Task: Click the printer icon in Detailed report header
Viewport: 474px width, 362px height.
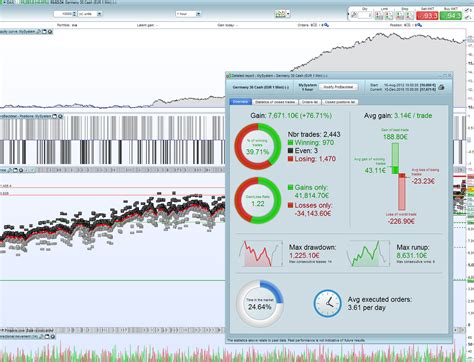Action: coord(441,87)
